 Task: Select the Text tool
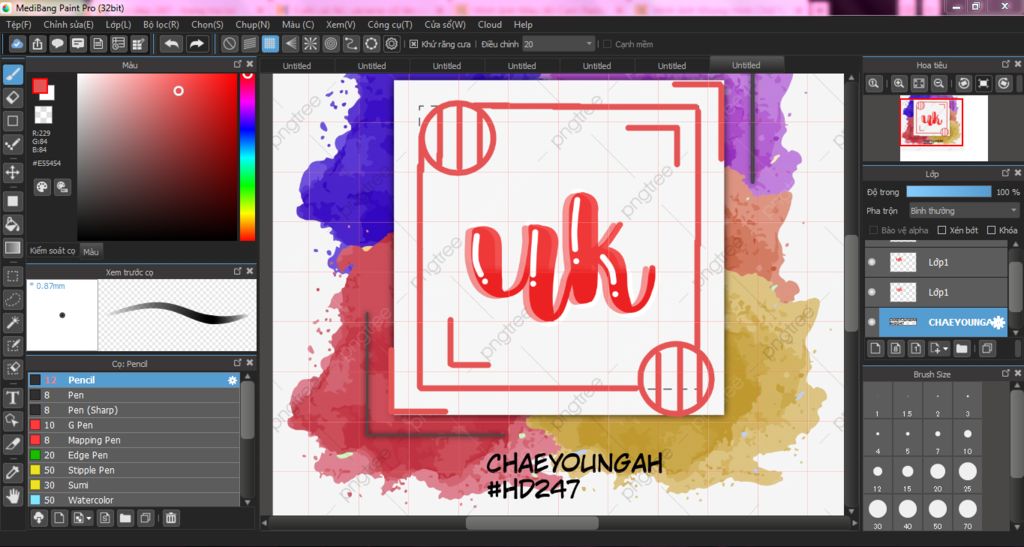[12, 398]
